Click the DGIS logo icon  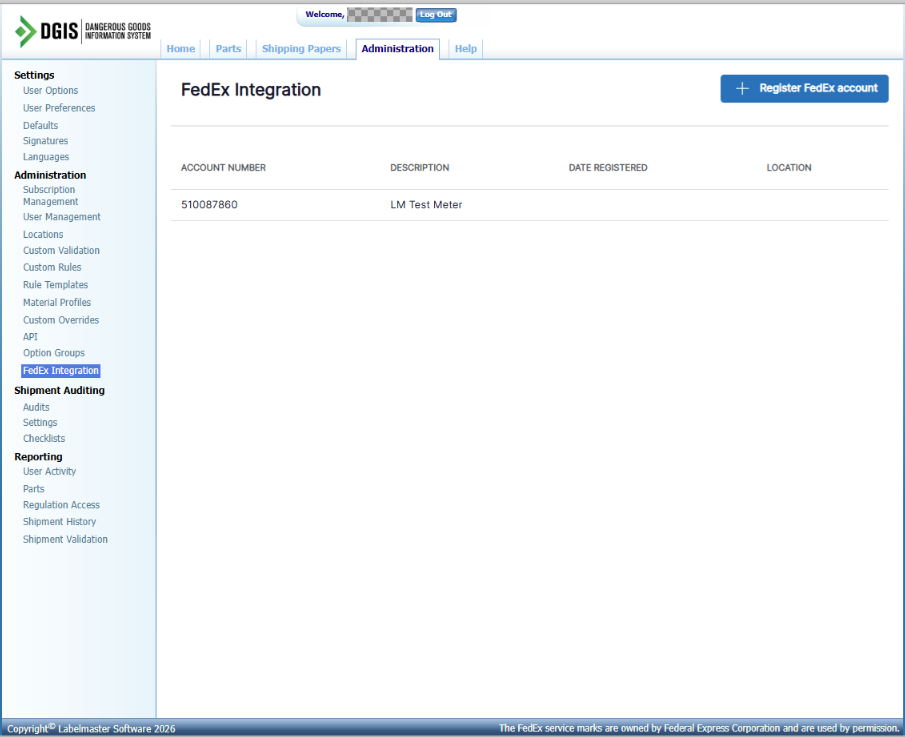point(26,31)
